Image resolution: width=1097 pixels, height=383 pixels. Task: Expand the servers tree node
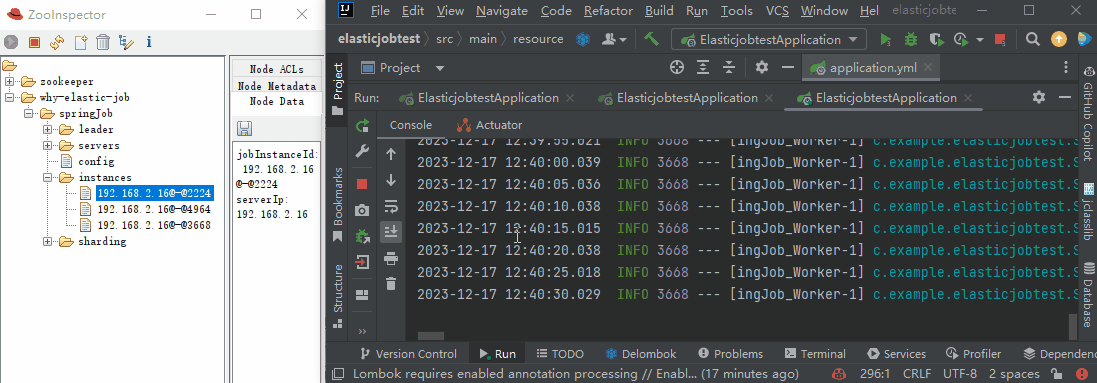[x=48, y=146]
